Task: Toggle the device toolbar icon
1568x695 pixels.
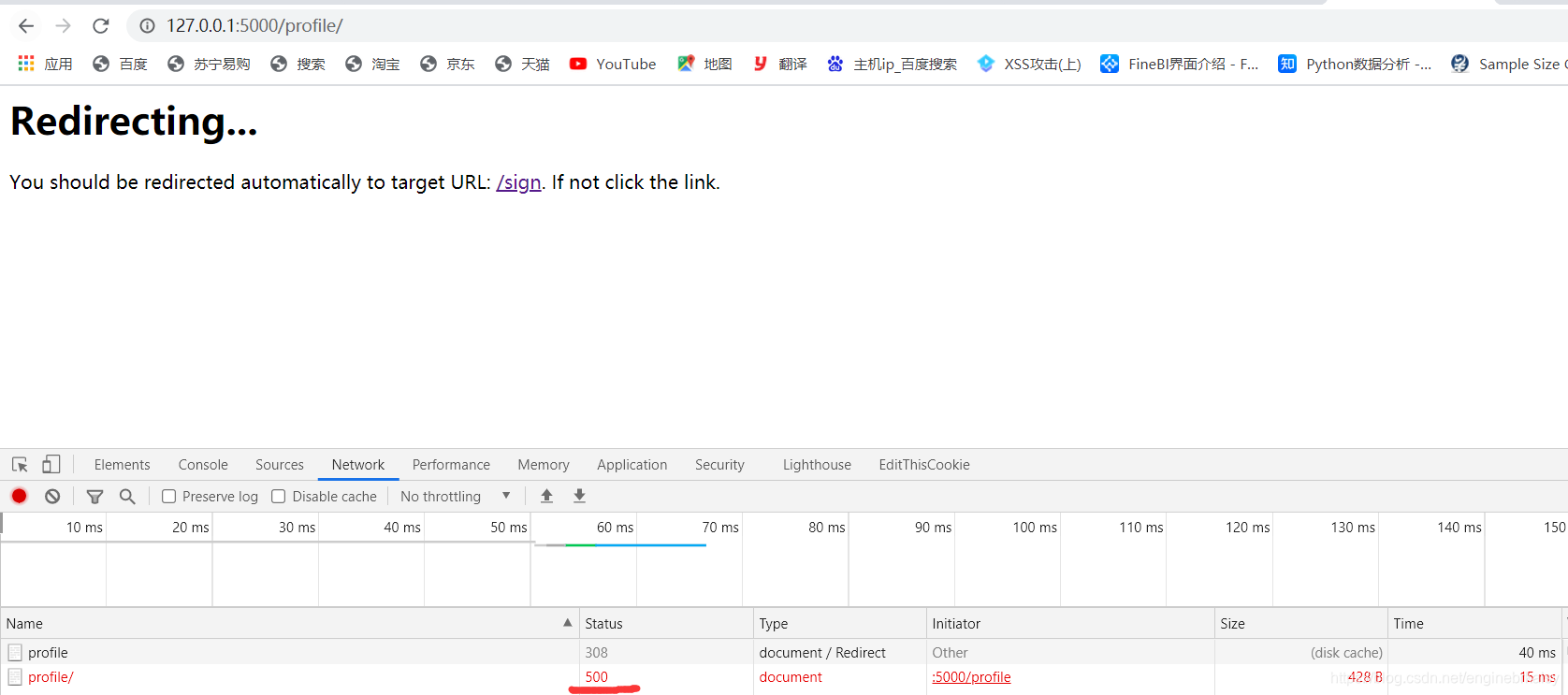Action: click(51, 464)
